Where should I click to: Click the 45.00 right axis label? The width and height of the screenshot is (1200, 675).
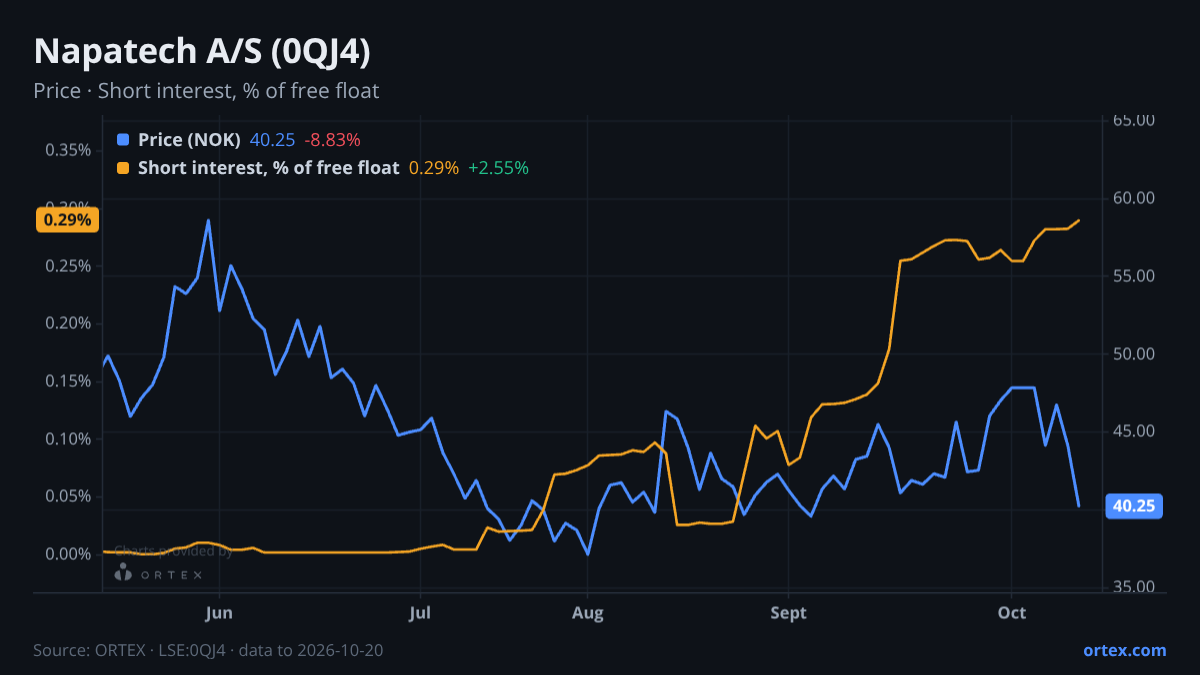pyautogui.click(x=1135, y=431)
